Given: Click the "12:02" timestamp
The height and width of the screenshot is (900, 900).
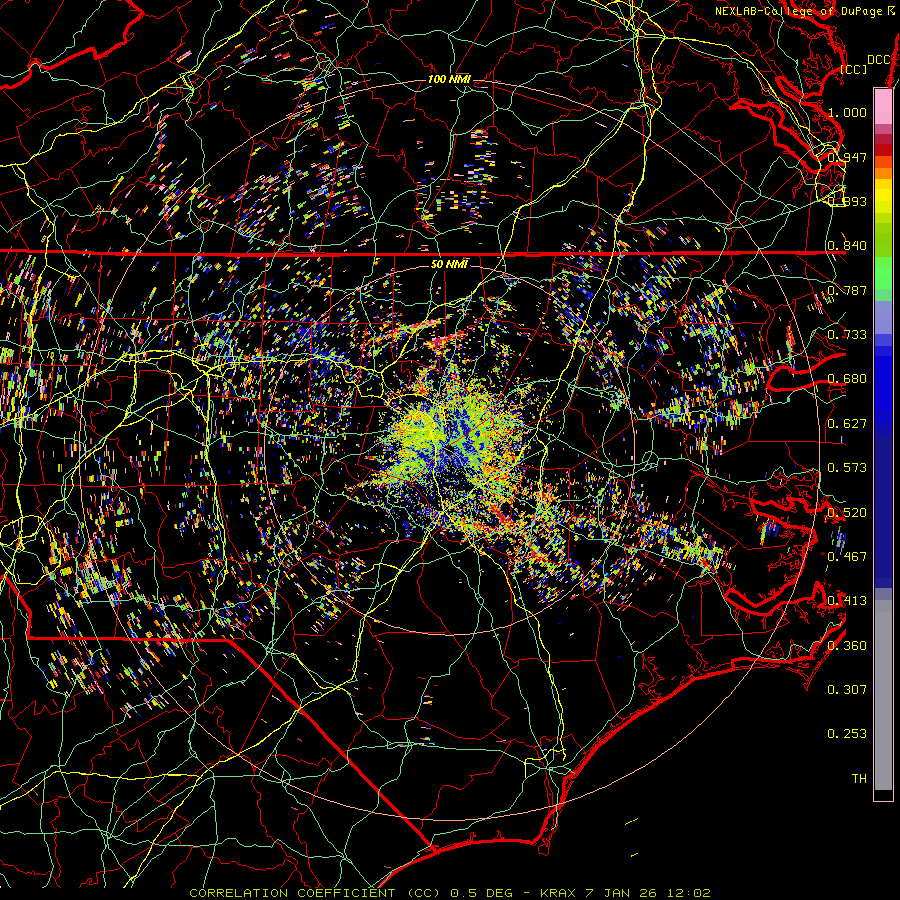Looking at the screenshot, I should 688,893.
